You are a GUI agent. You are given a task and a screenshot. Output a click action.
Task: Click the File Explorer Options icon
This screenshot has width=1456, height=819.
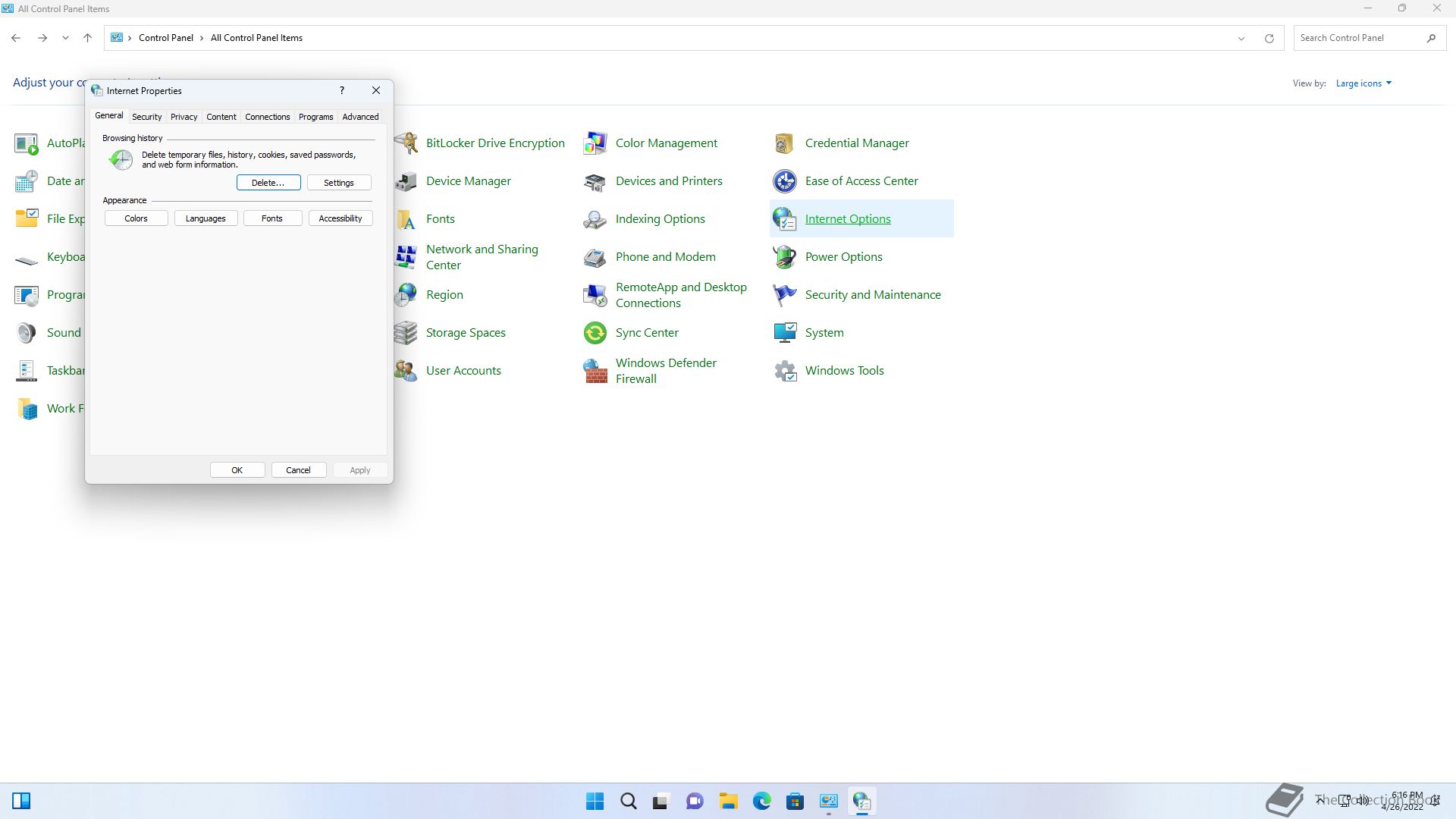tap(27, 218)
